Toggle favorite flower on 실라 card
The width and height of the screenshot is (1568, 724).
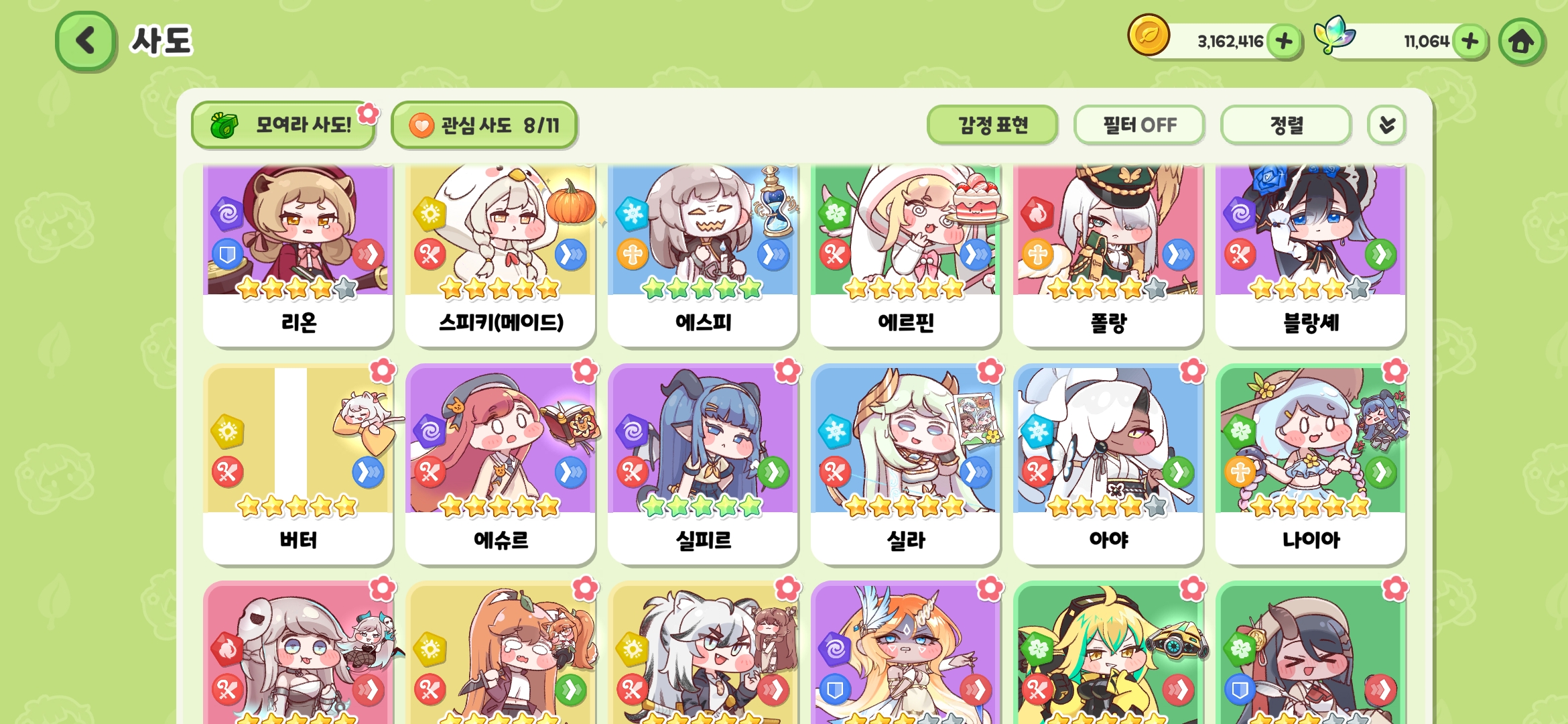coord(990,370)
